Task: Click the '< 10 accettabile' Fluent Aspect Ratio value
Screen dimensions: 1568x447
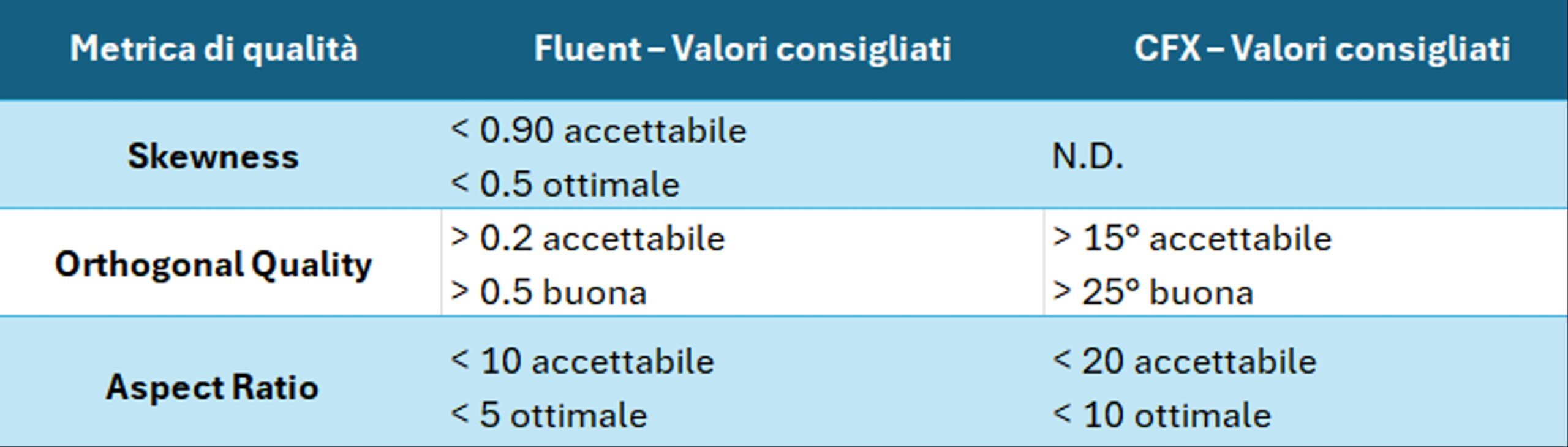Action: pyautogui.click(x=582, y=361)
